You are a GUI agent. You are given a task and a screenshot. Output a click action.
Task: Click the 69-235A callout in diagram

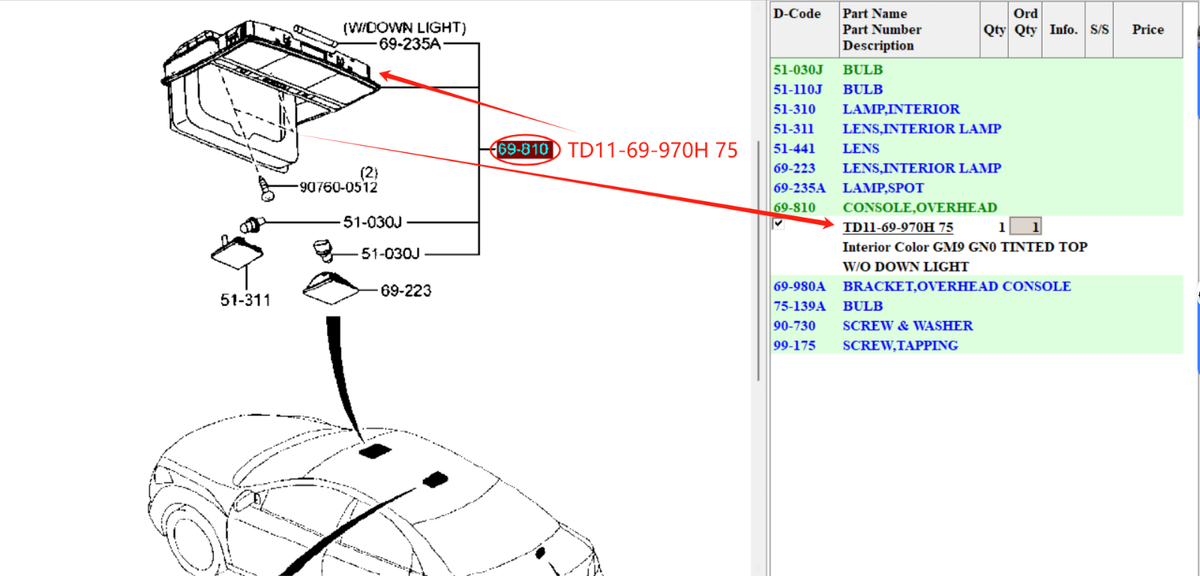pos(410,45)
